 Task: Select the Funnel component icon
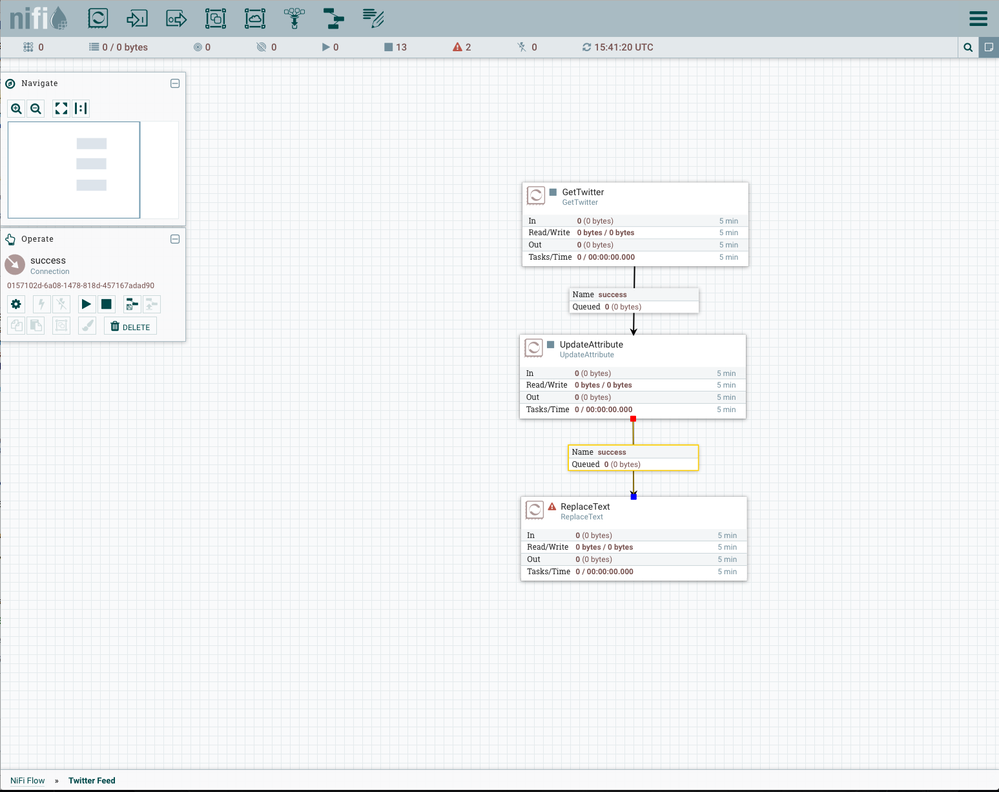294,18
